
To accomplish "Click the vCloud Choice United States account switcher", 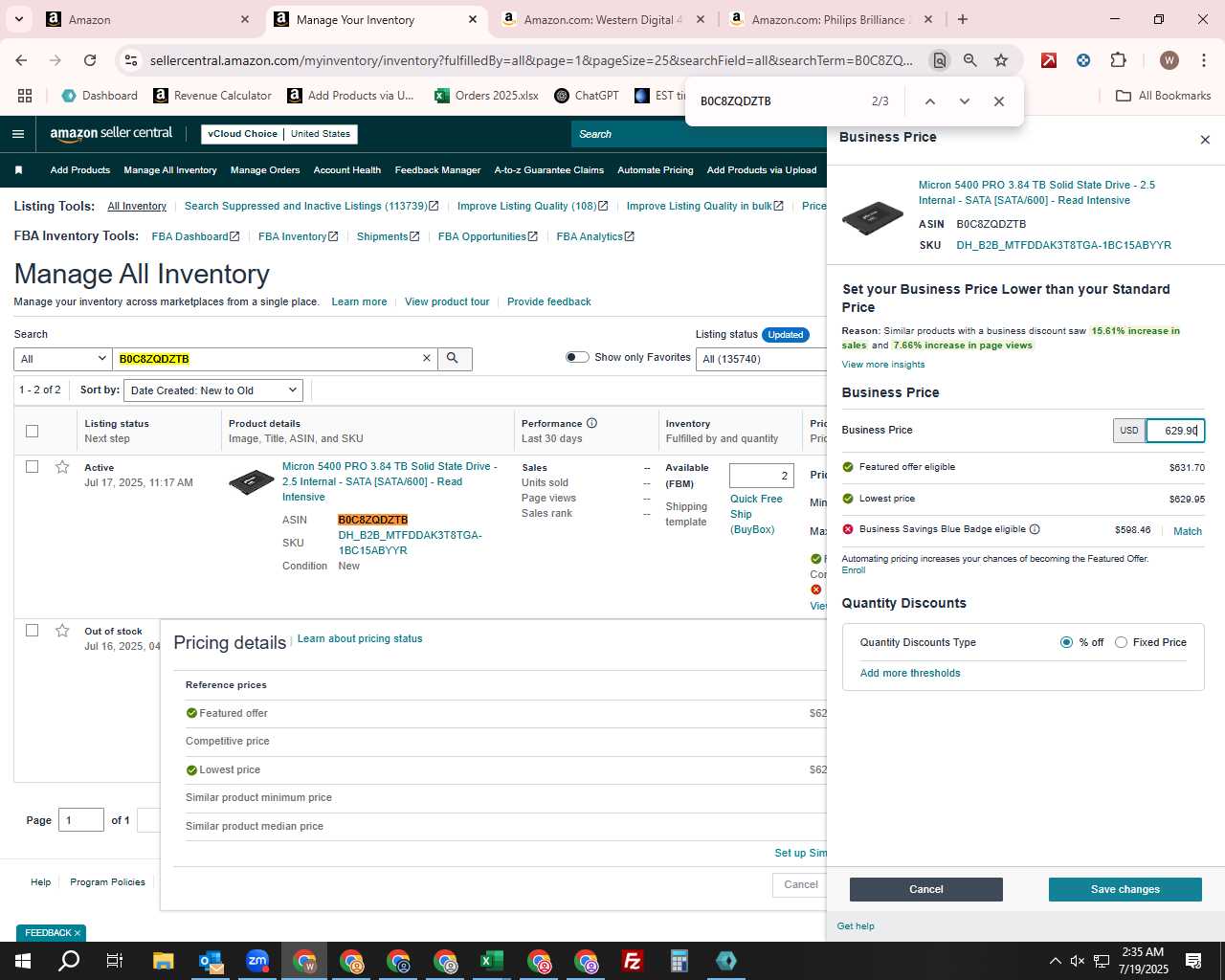I will tap(279, 134).
